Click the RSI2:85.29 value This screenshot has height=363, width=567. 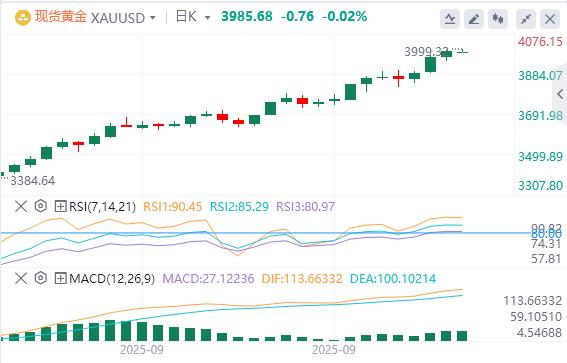[239, 207]
